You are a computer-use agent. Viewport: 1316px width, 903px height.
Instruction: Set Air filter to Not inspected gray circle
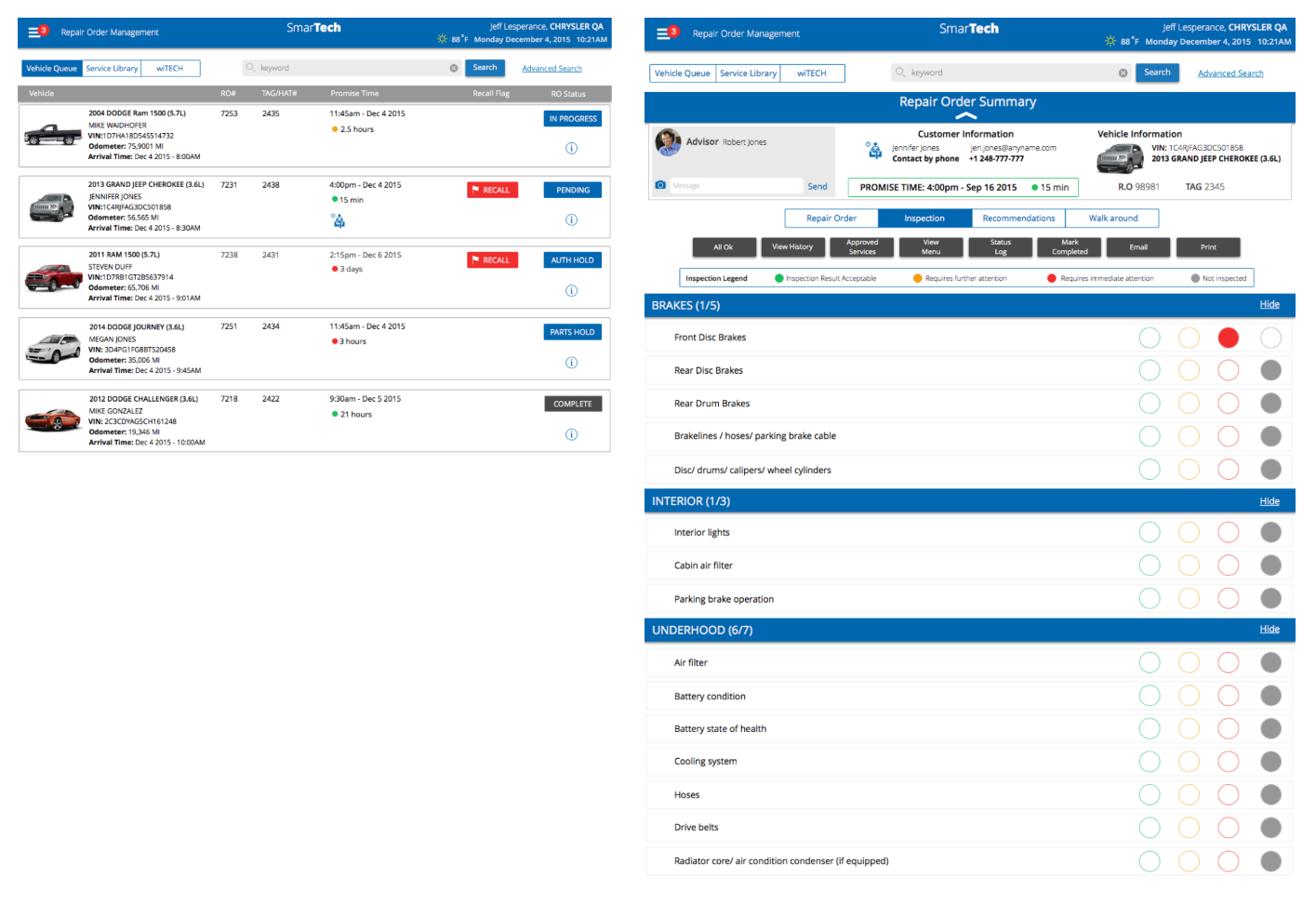(x=1270, y=662)
